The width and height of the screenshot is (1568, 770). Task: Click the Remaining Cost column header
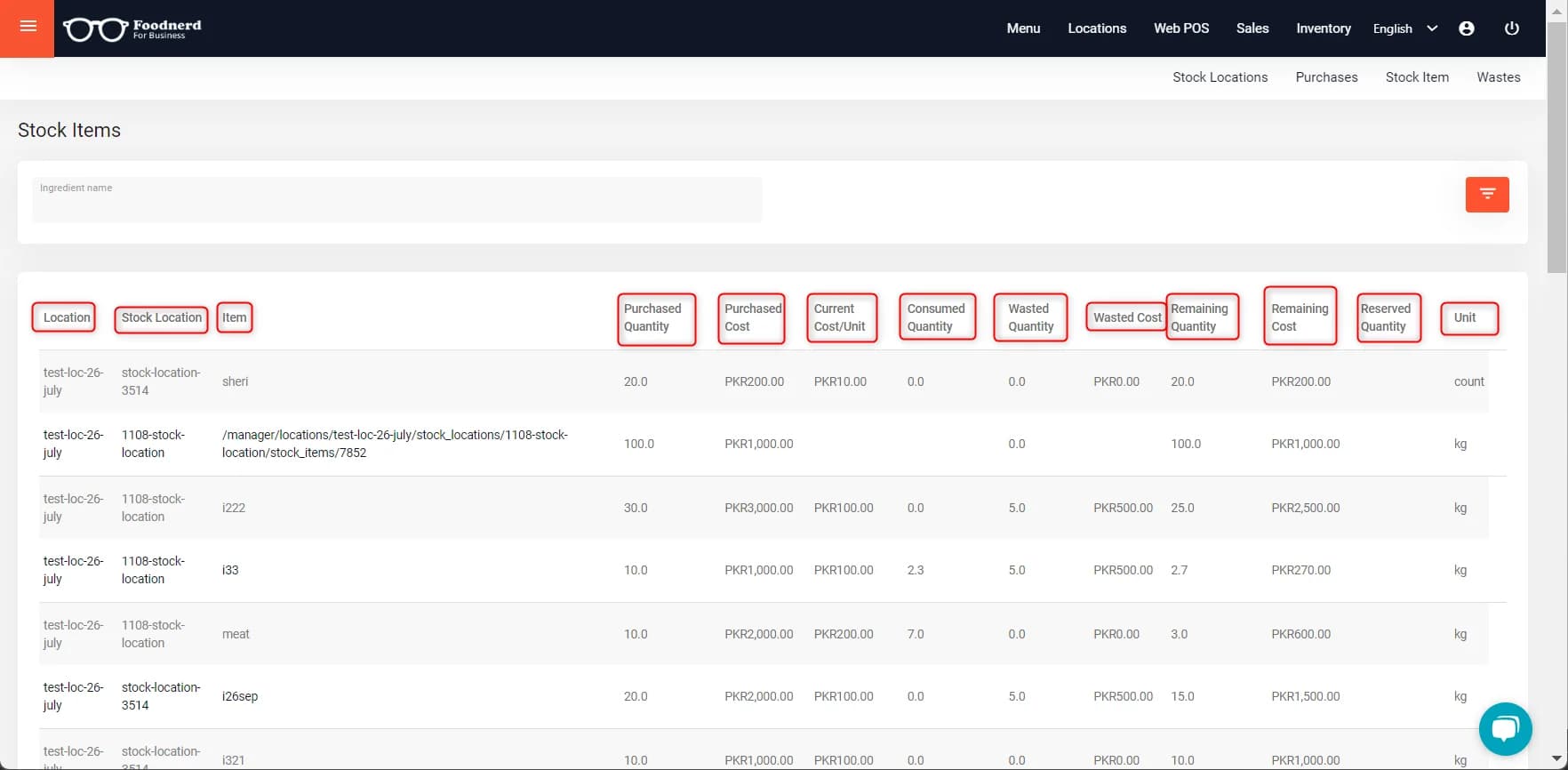point(1300,317)
